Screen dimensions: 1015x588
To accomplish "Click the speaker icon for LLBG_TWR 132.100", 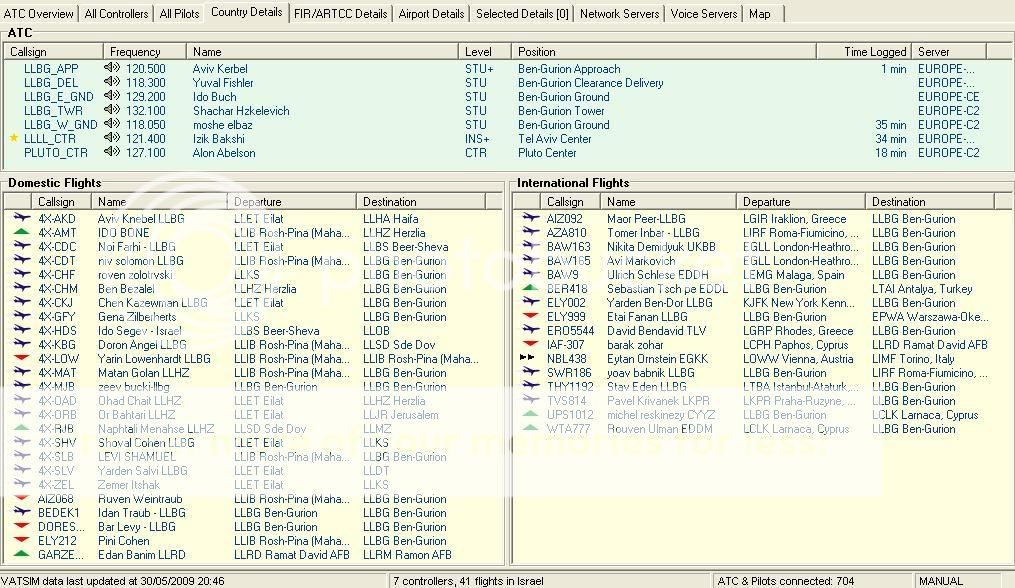I will point(111,111).
